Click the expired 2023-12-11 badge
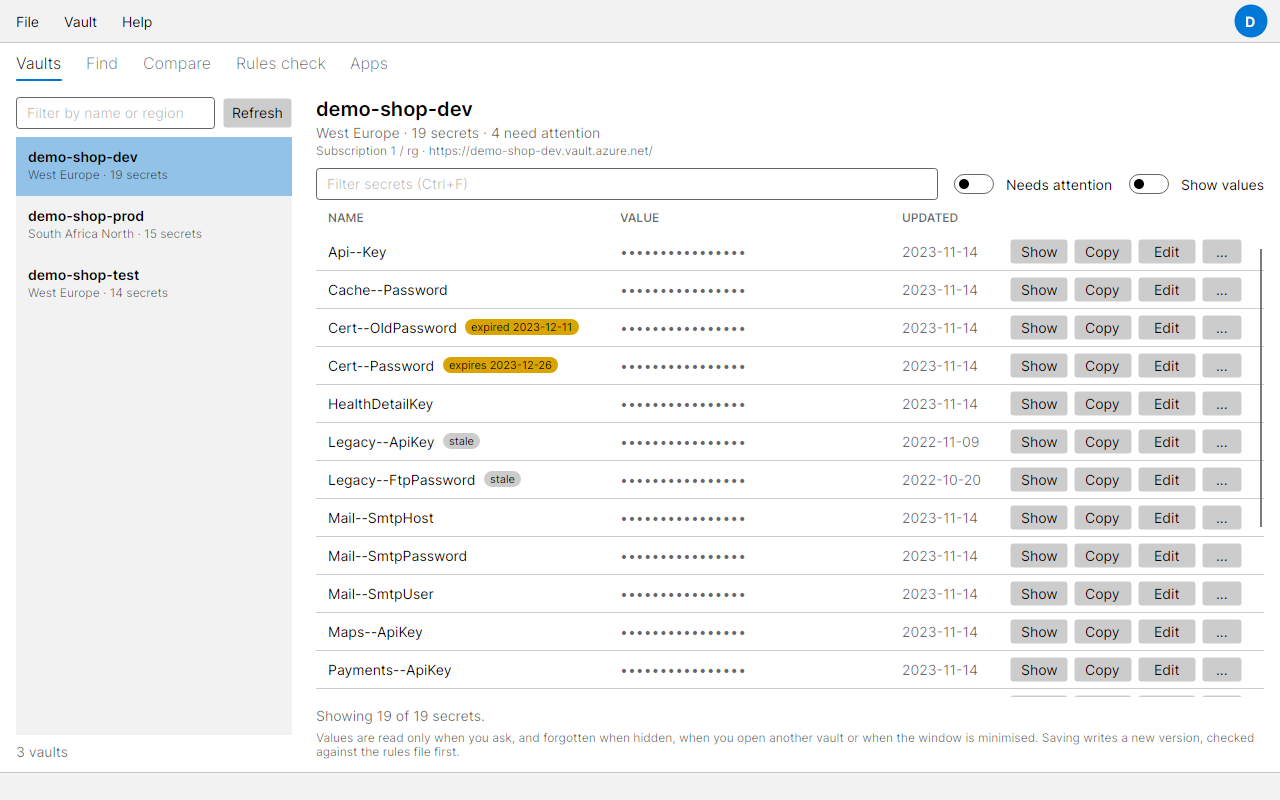The image size is (1280, 800). (x=522, y=327)
